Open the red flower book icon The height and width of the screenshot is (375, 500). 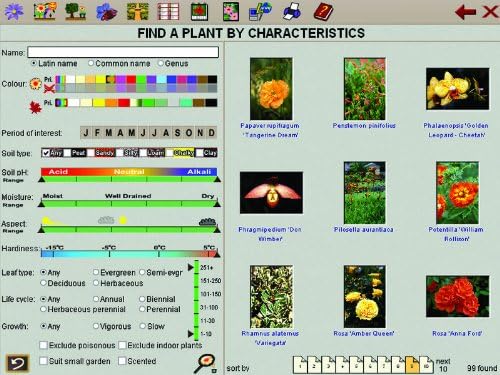[199, 12]
